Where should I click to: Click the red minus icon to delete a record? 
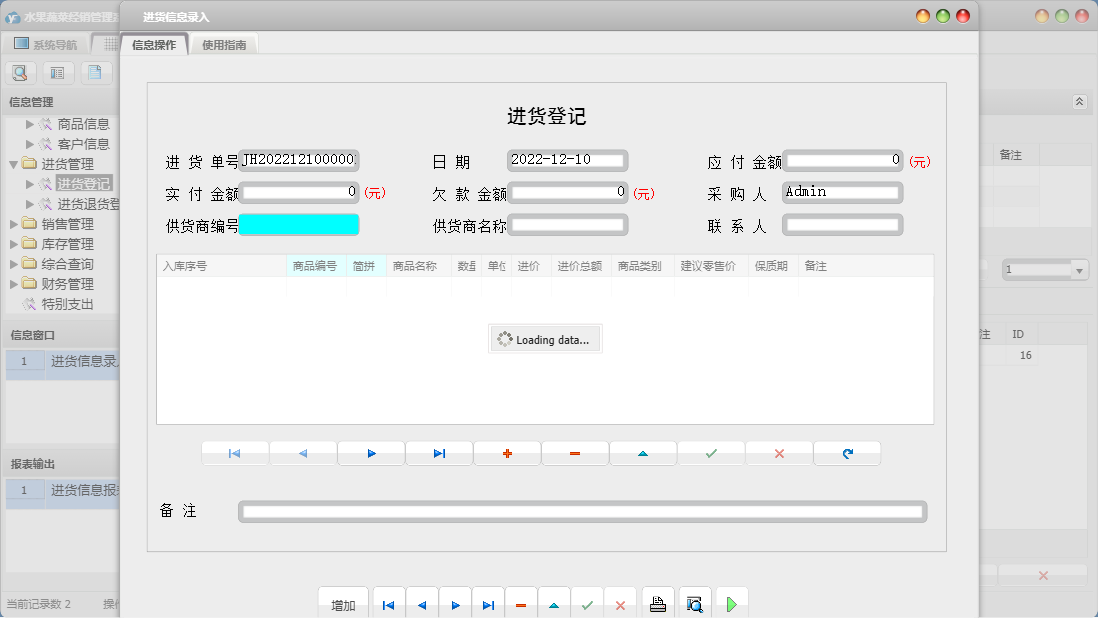(575, 452)
